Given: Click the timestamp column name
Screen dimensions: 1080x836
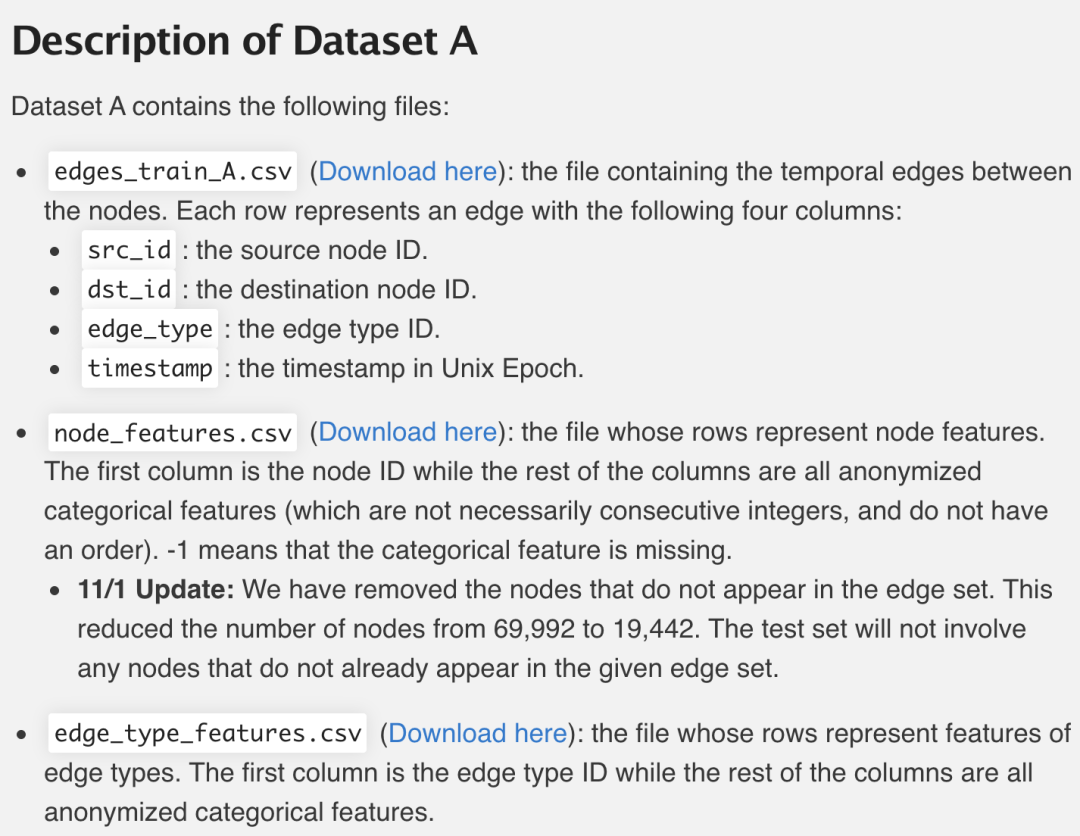Looking at the screenshot, I should [x=150, y=368].
